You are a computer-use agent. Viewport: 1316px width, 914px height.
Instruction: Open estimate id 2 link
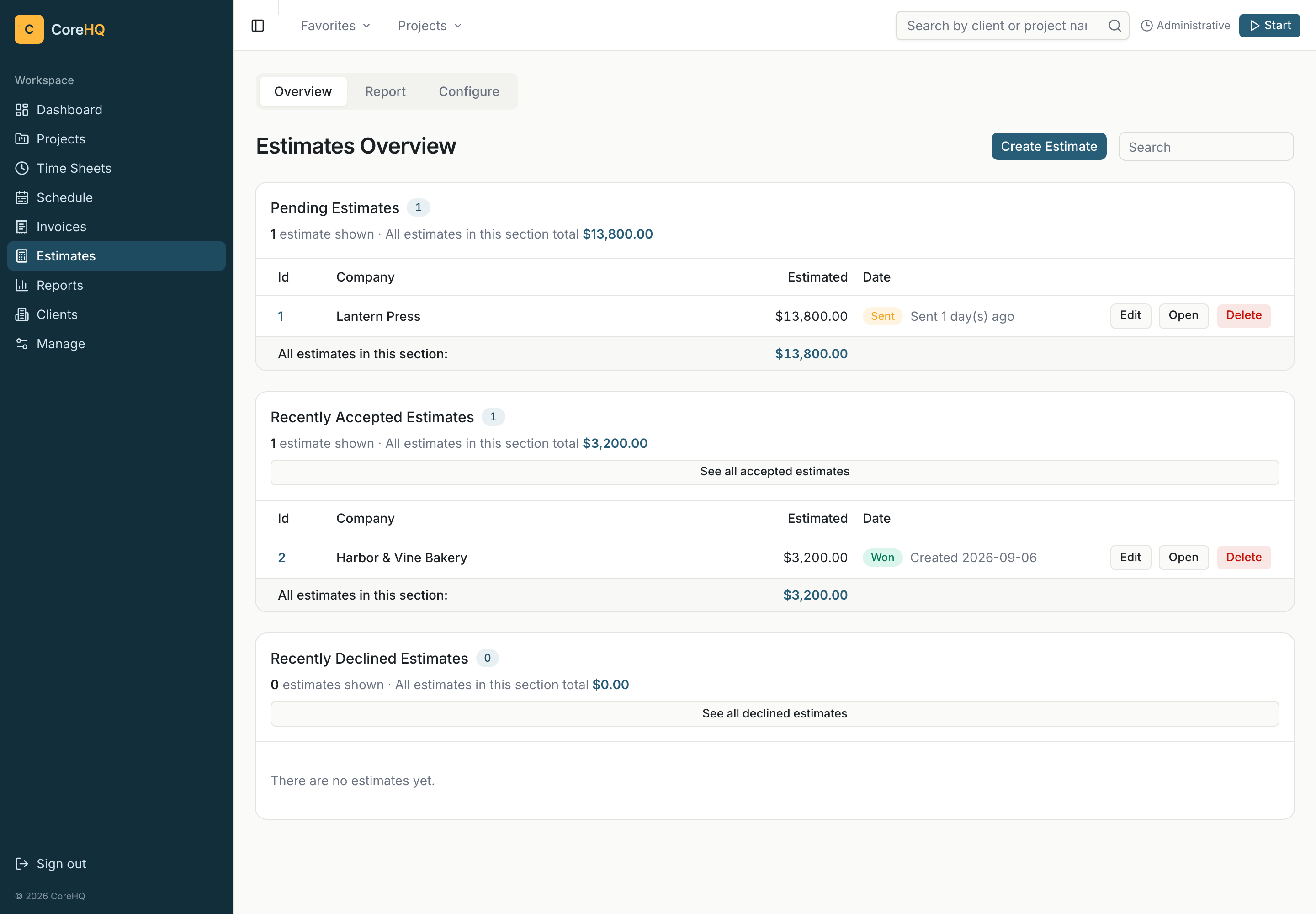coord(281,557)
